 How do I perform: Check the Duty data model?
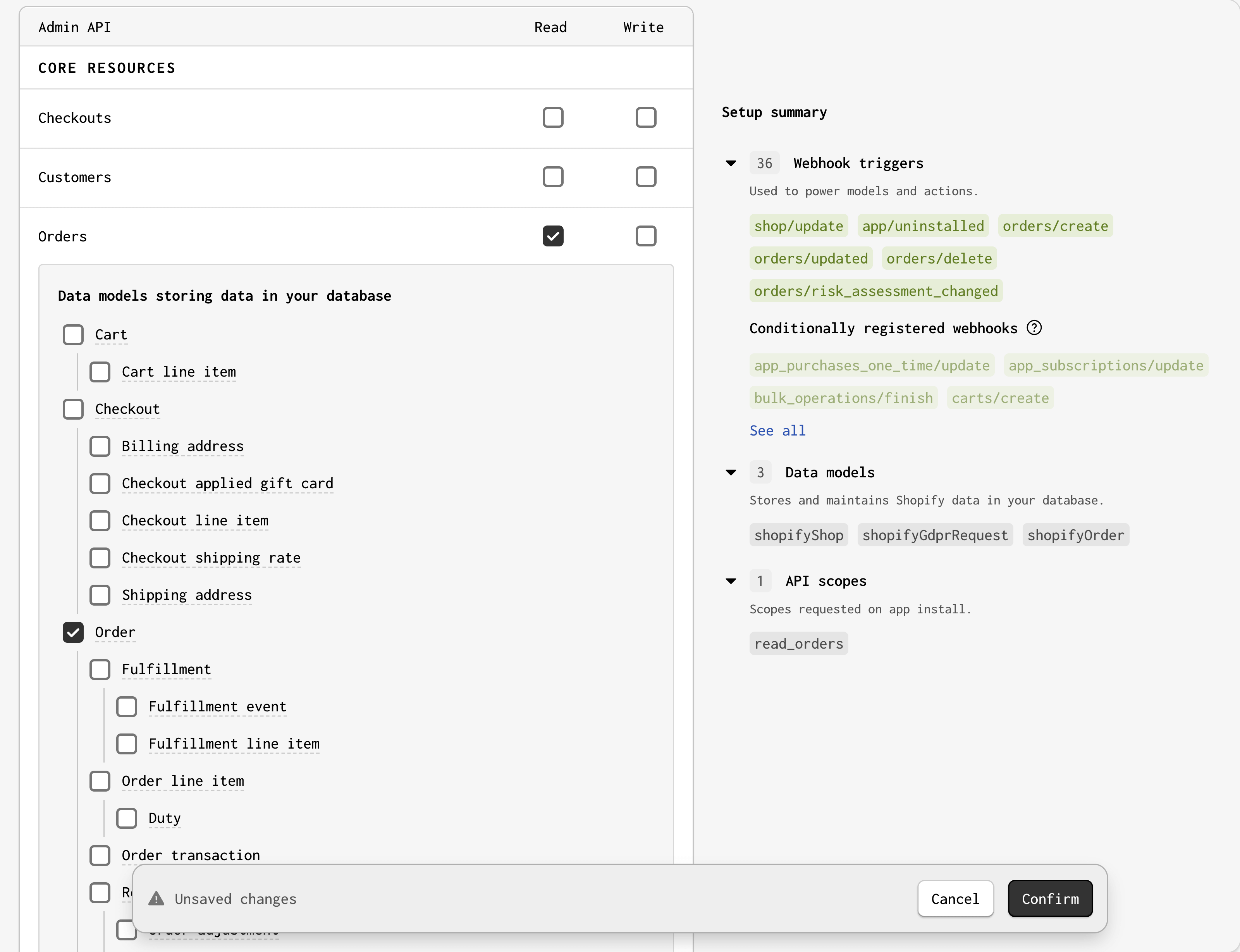point(126,818)
